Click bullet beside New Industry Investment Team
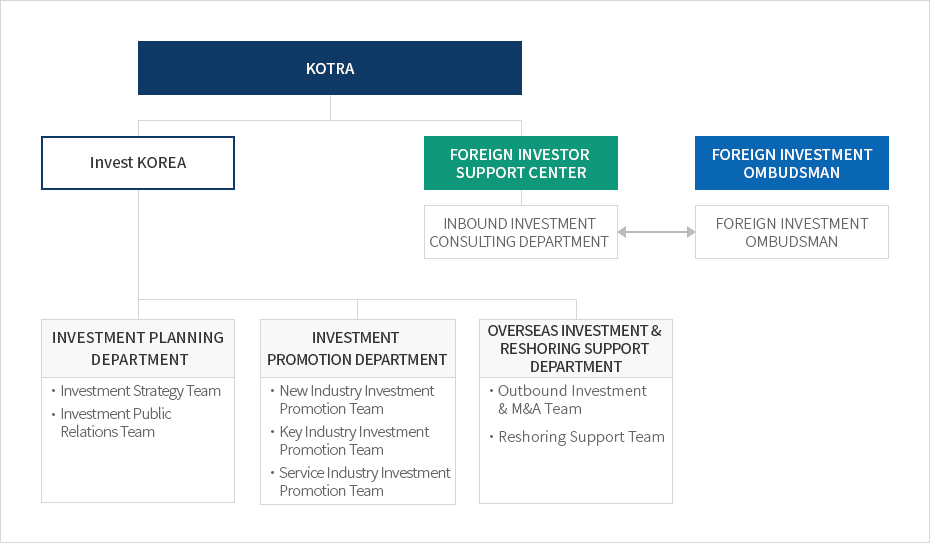The width and height of the screenshot is (930, 543). point(272,391)
